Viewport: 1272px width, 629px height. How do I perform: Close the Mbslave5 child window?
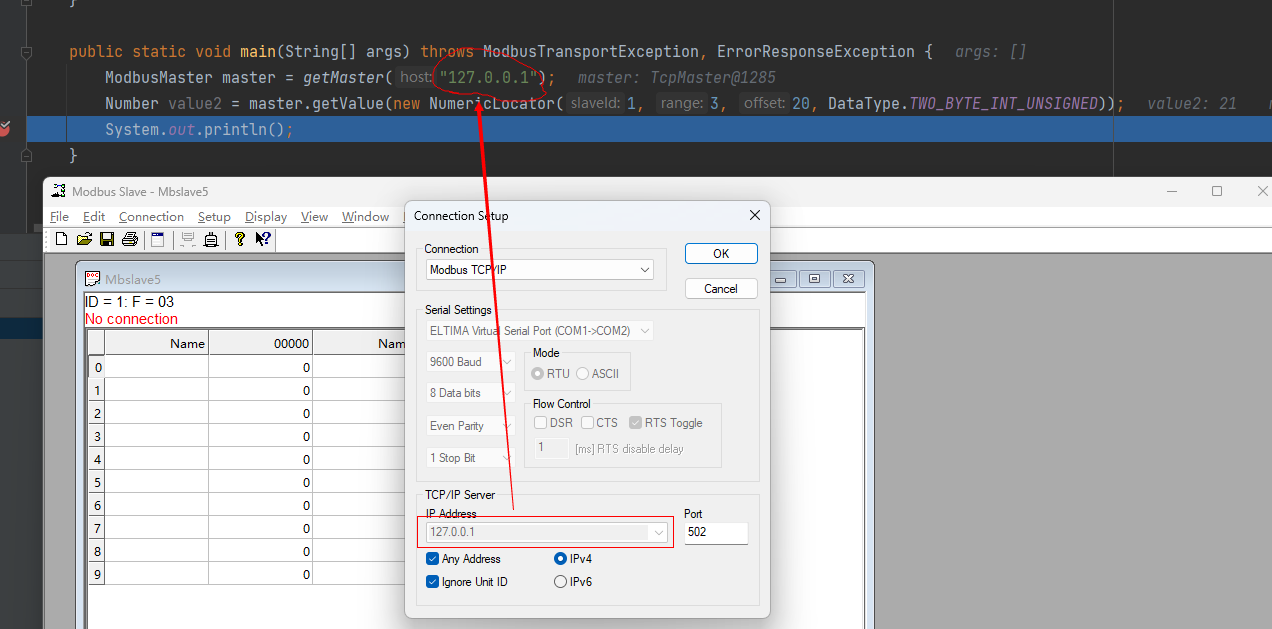pyautogui.click(x=849, y=279)
